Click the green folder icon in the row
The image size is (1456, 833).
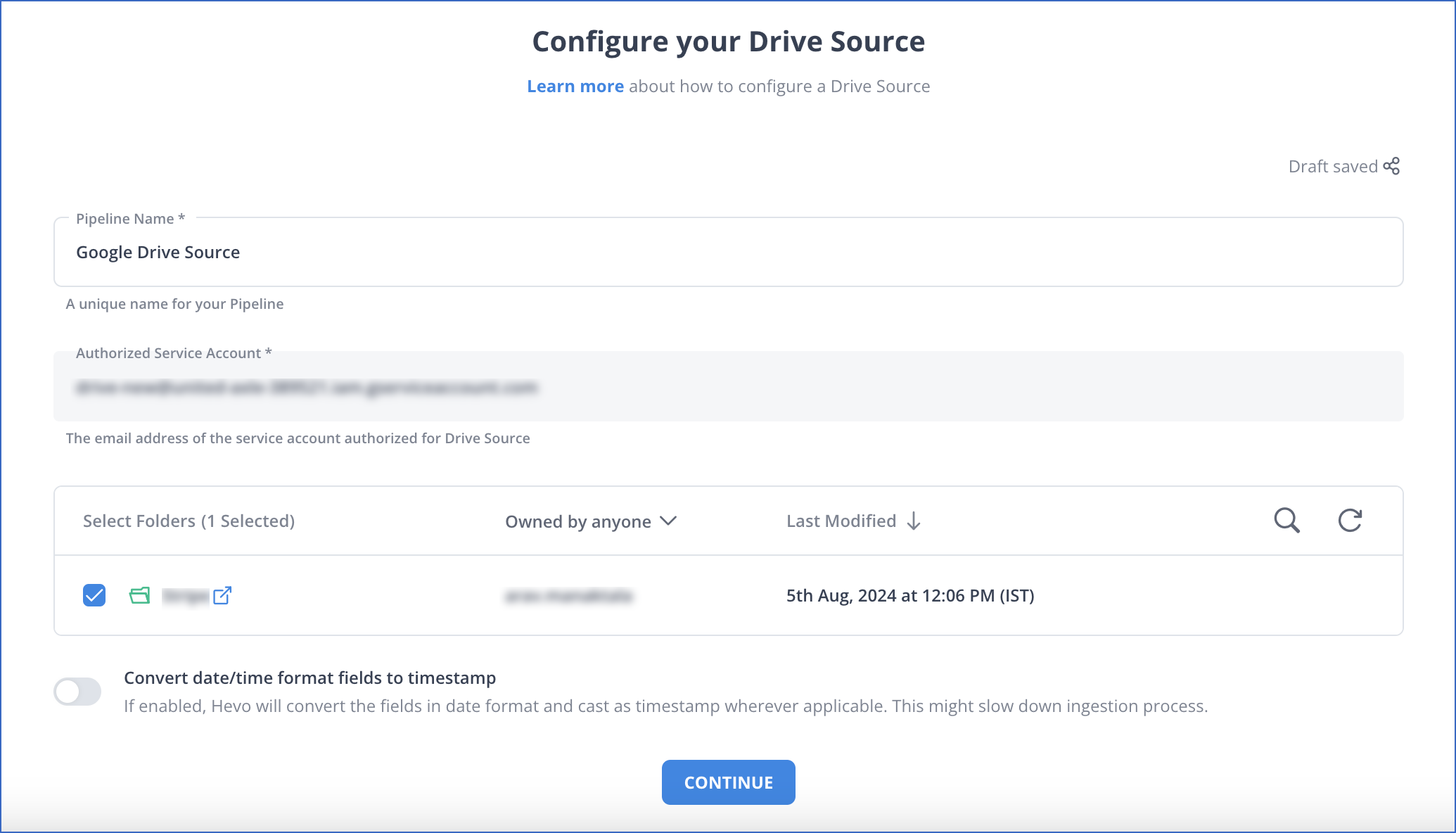(x=140, y=596)
